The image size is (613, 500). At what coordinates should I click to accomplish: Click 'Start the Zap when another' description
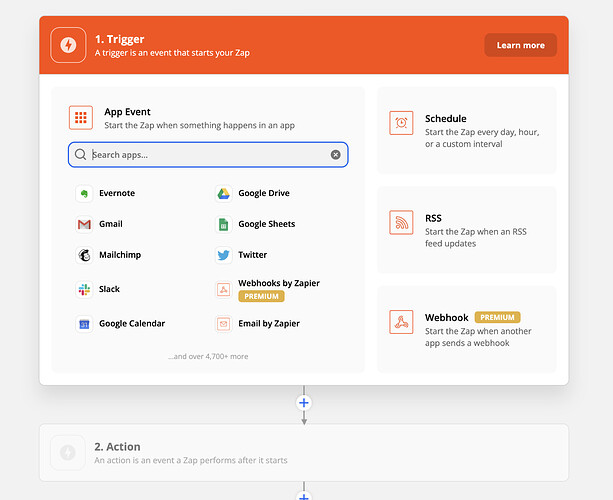tap(478, 337)
